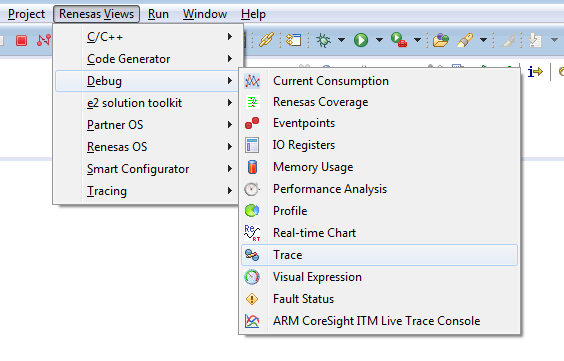The width and height of the screenshot is (564, 361).
Task: Click the IO Registers table icon
Action: point(252,145)
